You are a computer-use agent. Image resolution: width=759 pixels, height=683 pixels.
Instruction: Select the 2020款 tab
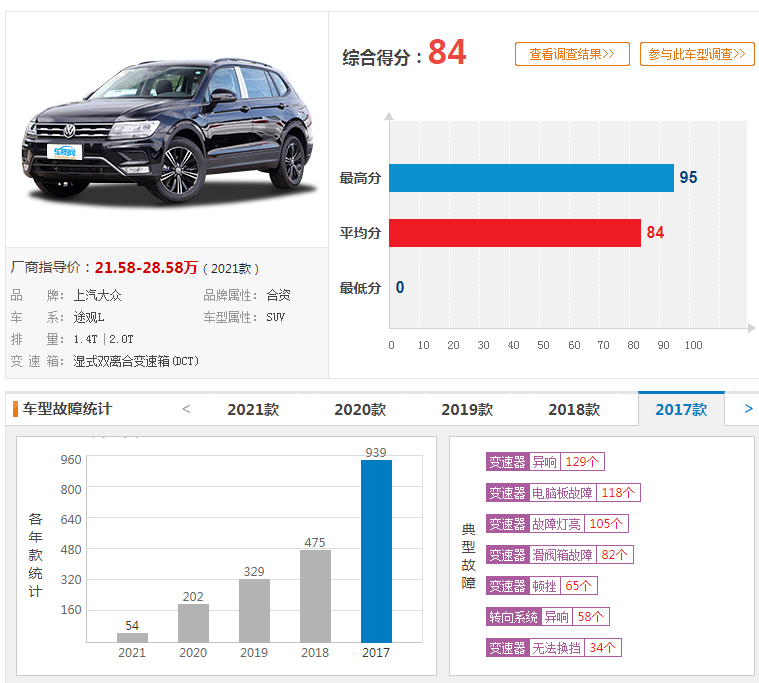coord(359,410)
